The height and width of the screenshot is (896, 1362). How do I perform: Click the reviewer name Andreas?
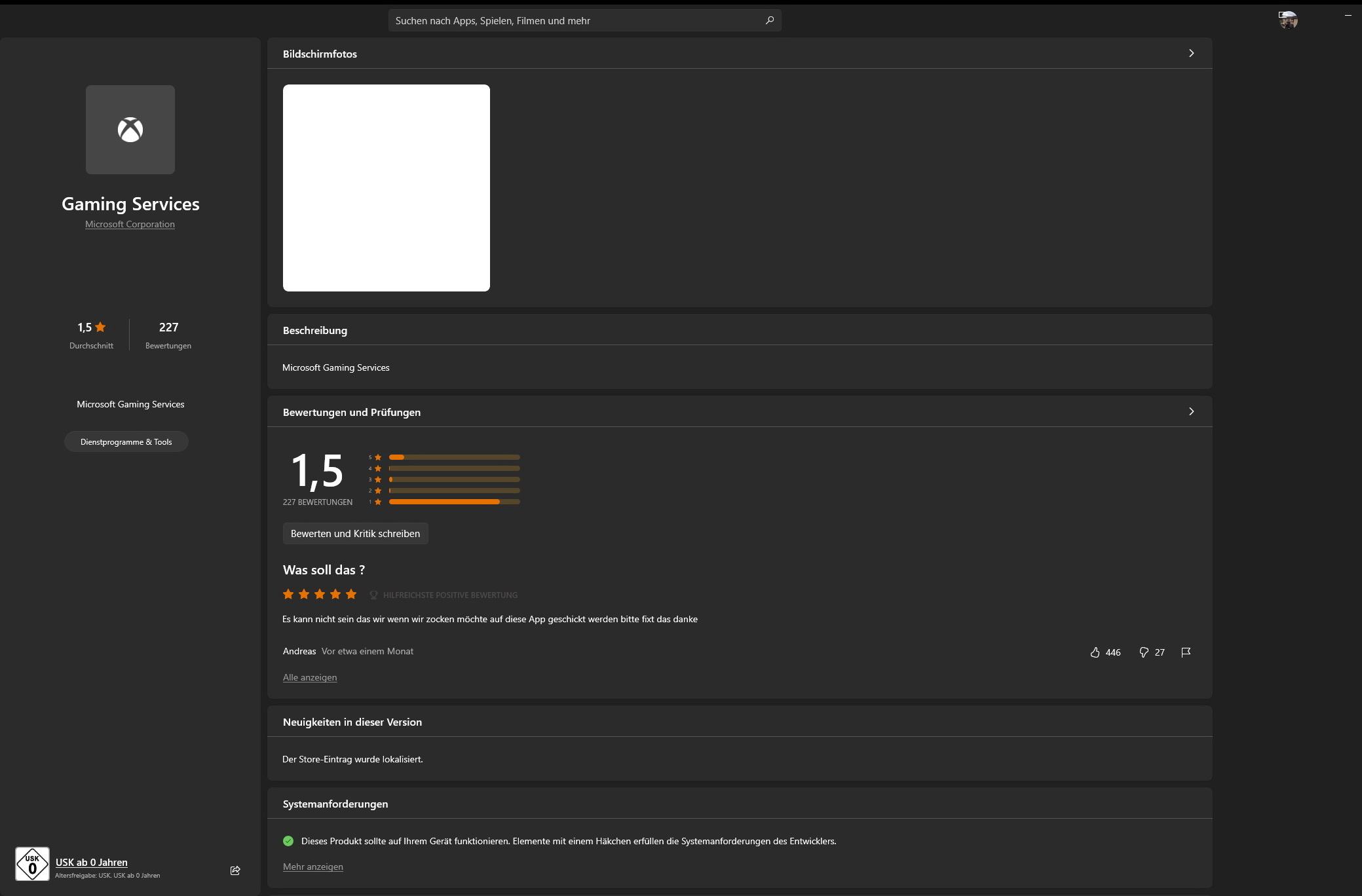pos(299,651)
